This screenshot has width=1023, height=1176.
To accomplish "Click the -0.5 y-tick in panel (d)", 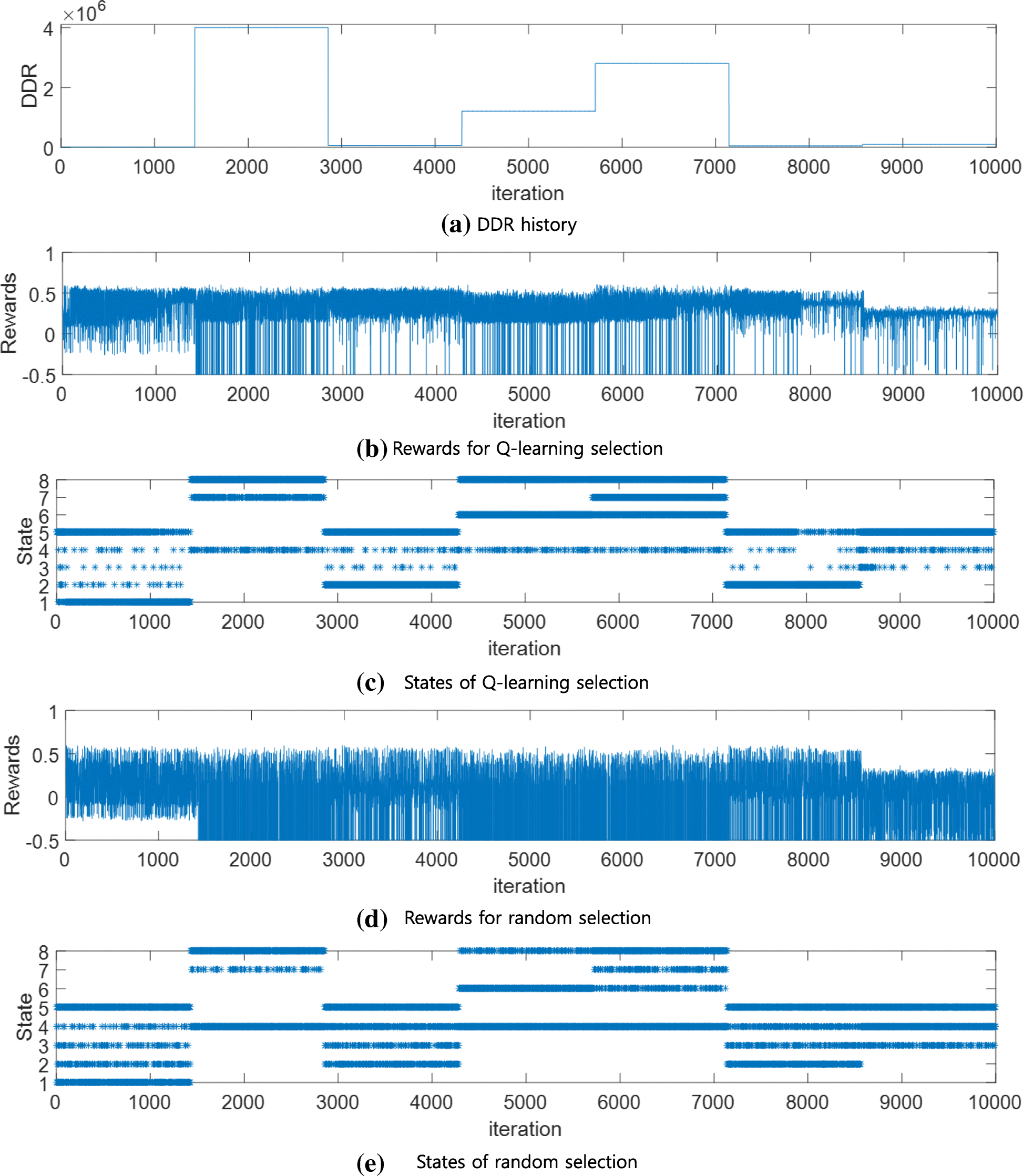I will (42, 842).
